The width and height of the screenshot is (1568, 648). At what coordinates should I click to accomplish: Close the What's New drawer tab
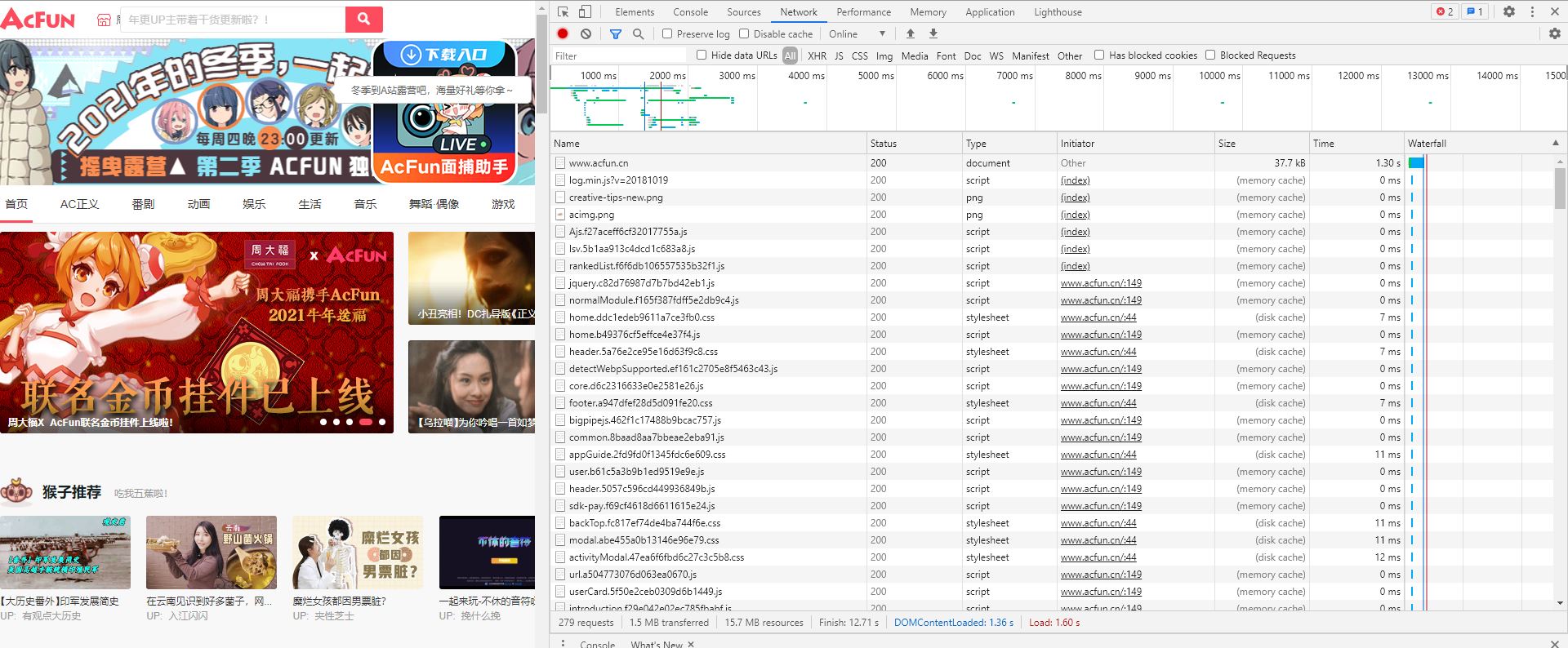(691, 644)
